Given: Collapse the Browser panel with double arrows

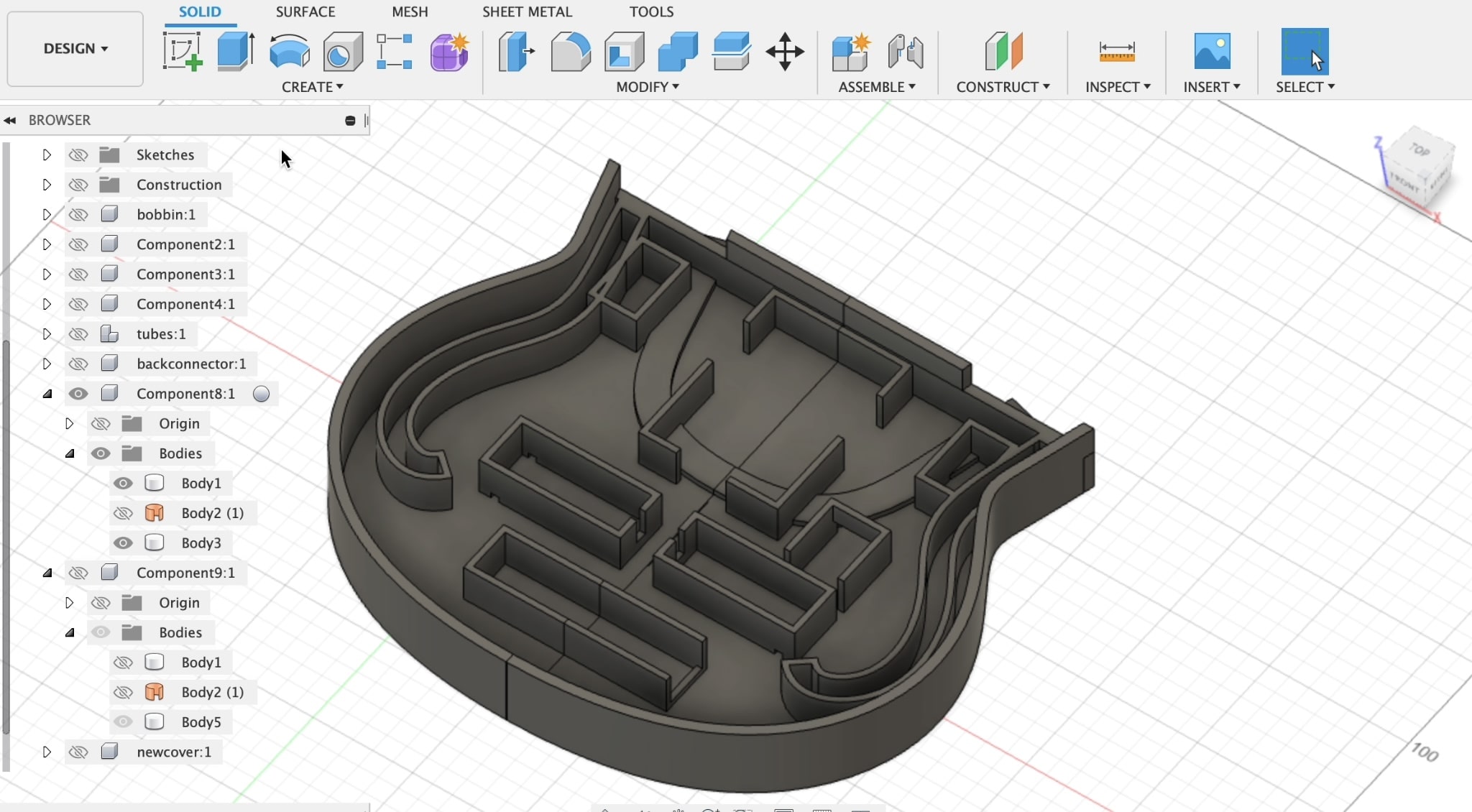Looking at the screenshot, I should pyautogui.click(x=9, y=121).
